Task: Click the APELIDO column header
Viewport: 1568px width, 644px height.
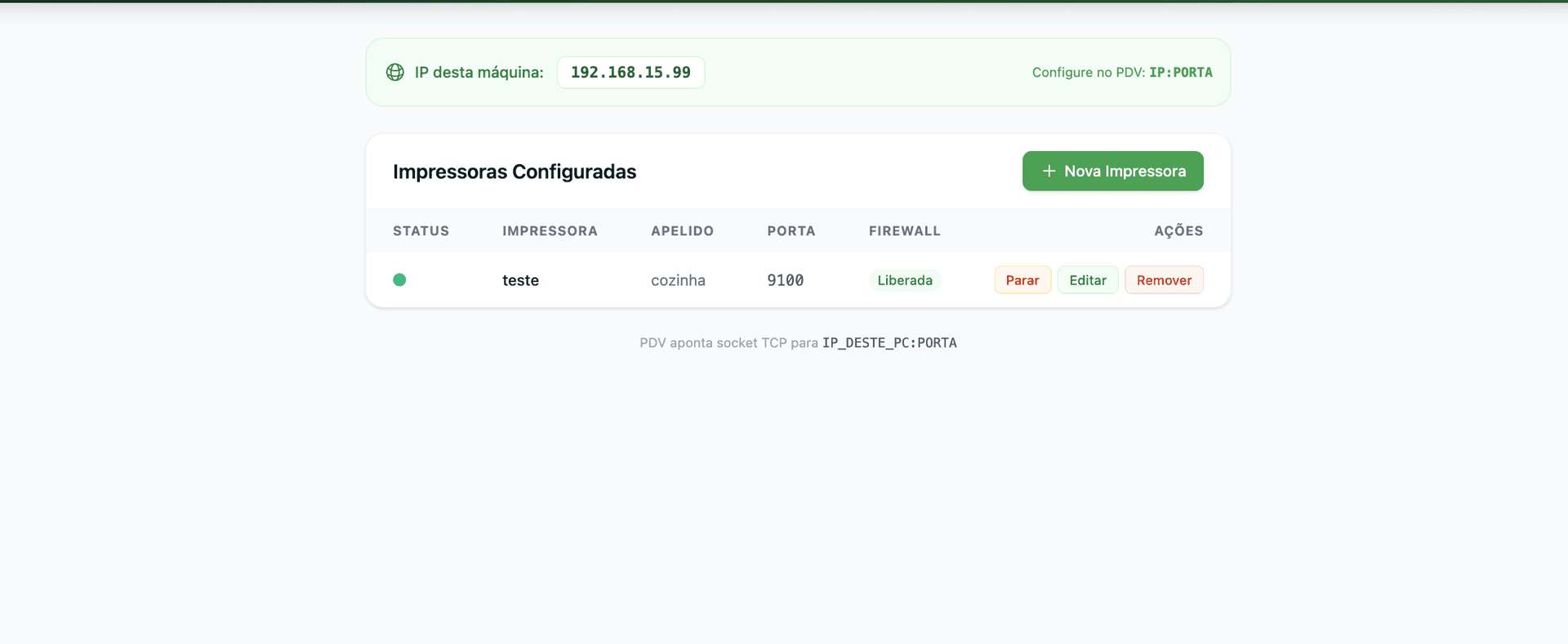Action: coord(682,231)
